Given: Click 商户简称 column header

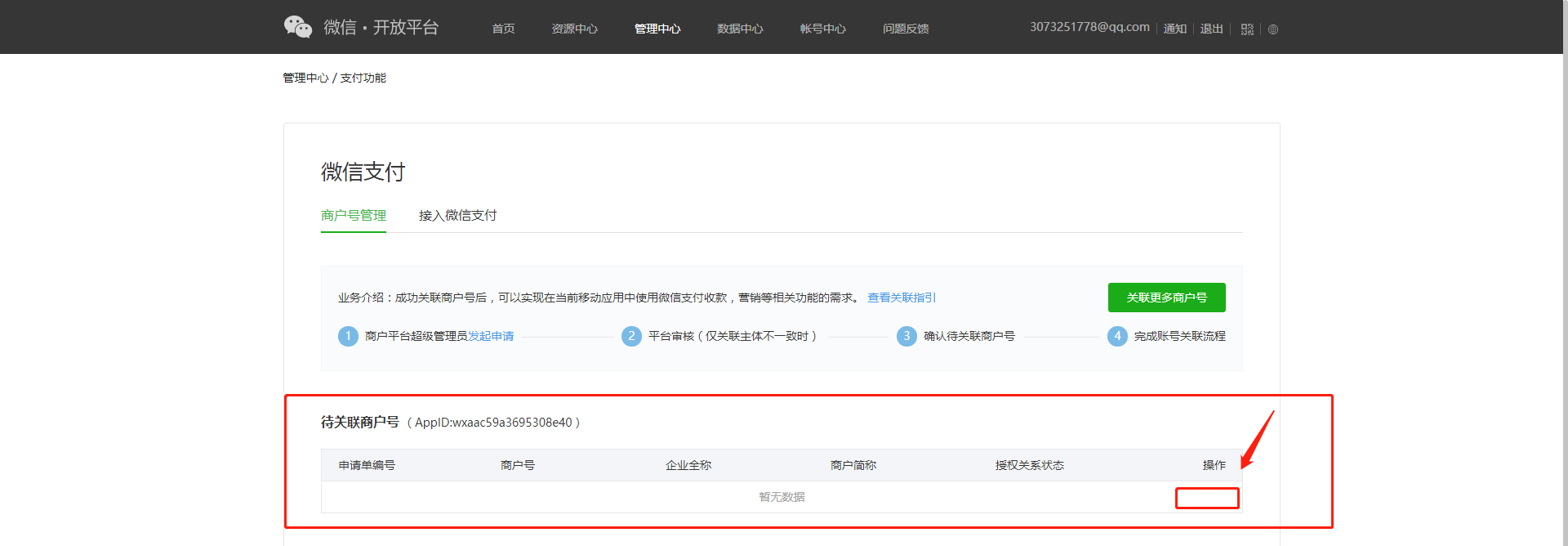Looking at the screenshot, I should (x=853, y=465).
